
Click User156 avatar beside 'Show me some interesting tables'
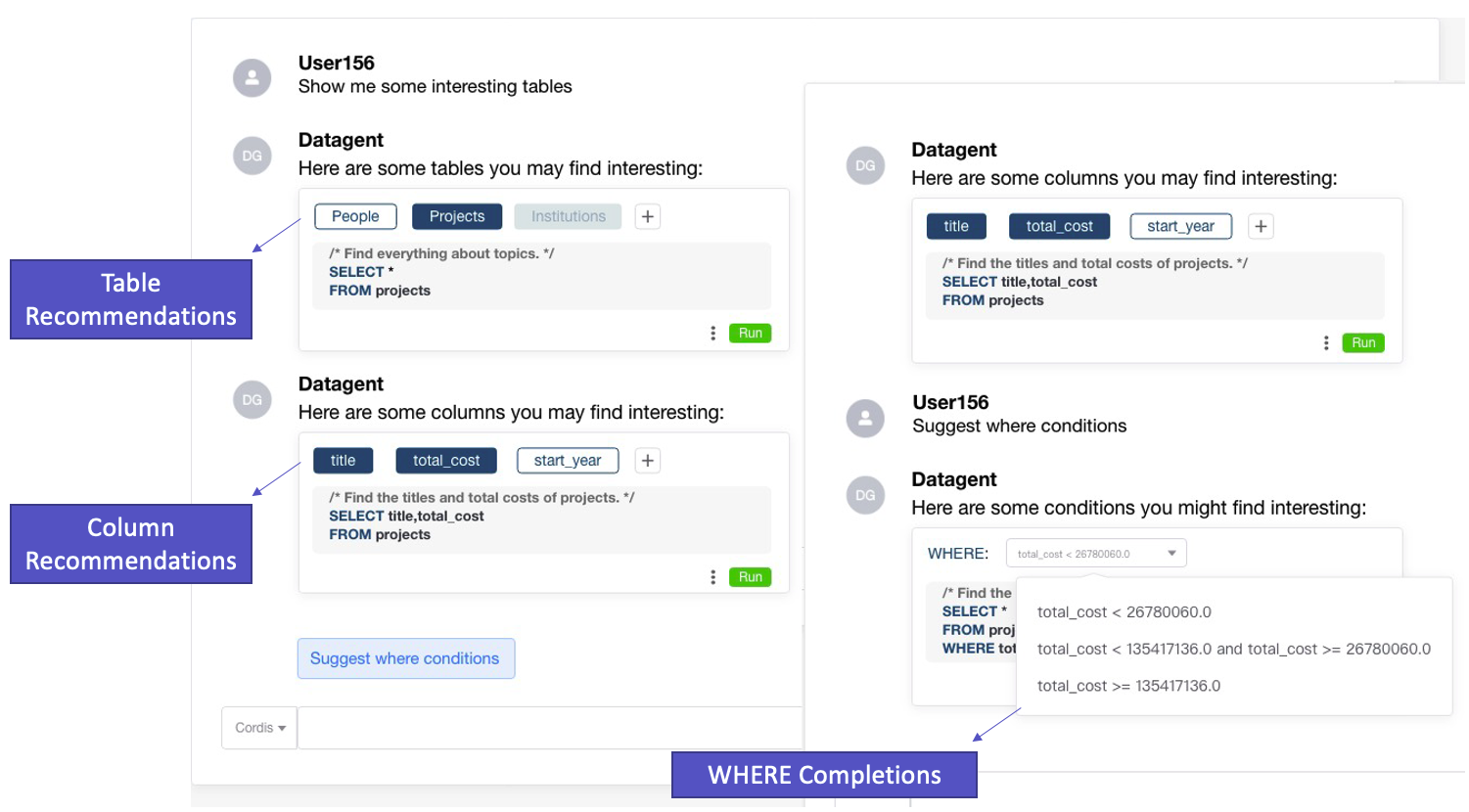tap(252, 77)
